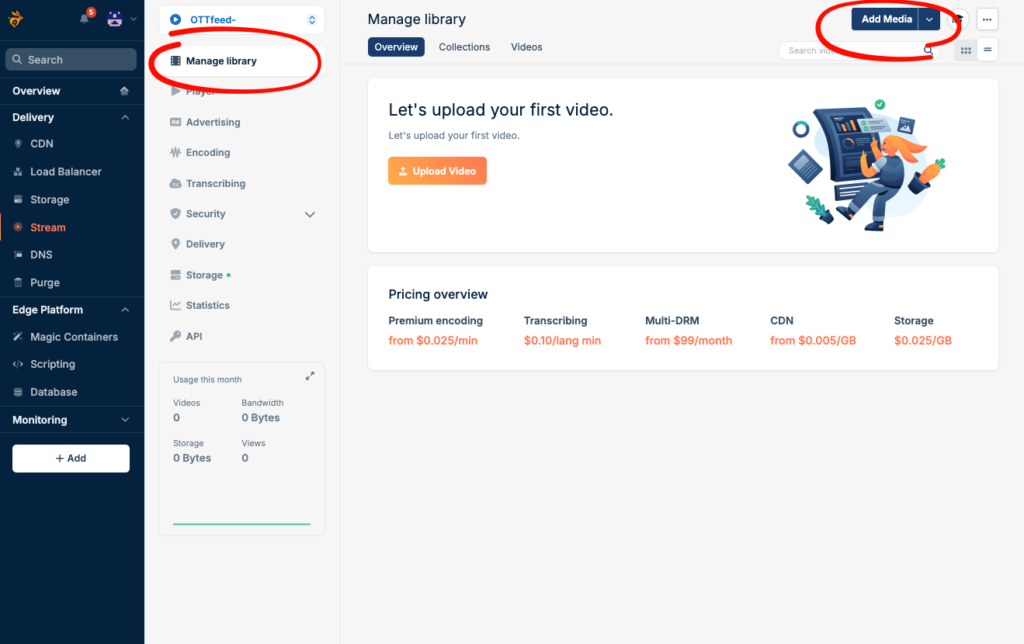The height and width of the screenshot is (644, 1024).
Task: Click the + Add button in the sidebar
Action: tap(71, 459)
